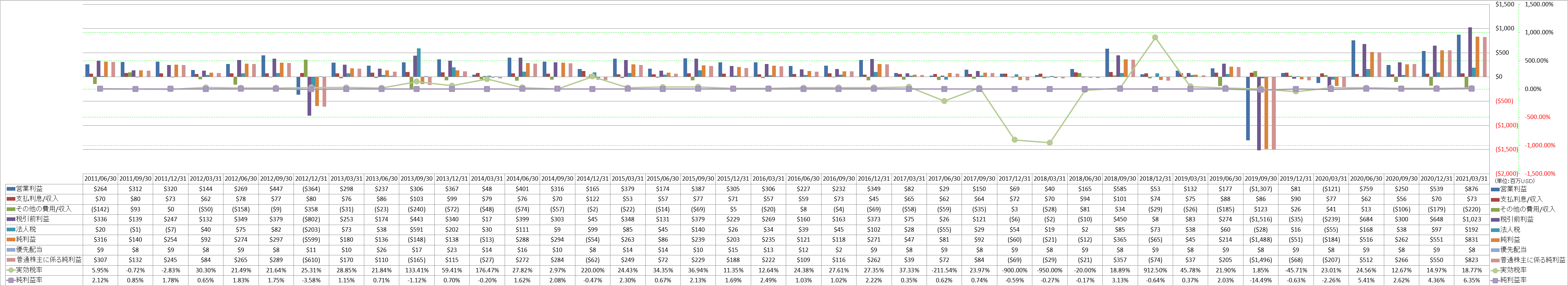Click 税引前利益 value $1,023 for 2021/03/31
Image resolution: width=1568 pixels, height=286 pixels.
pyautogui.click(x=1471, y=219)
